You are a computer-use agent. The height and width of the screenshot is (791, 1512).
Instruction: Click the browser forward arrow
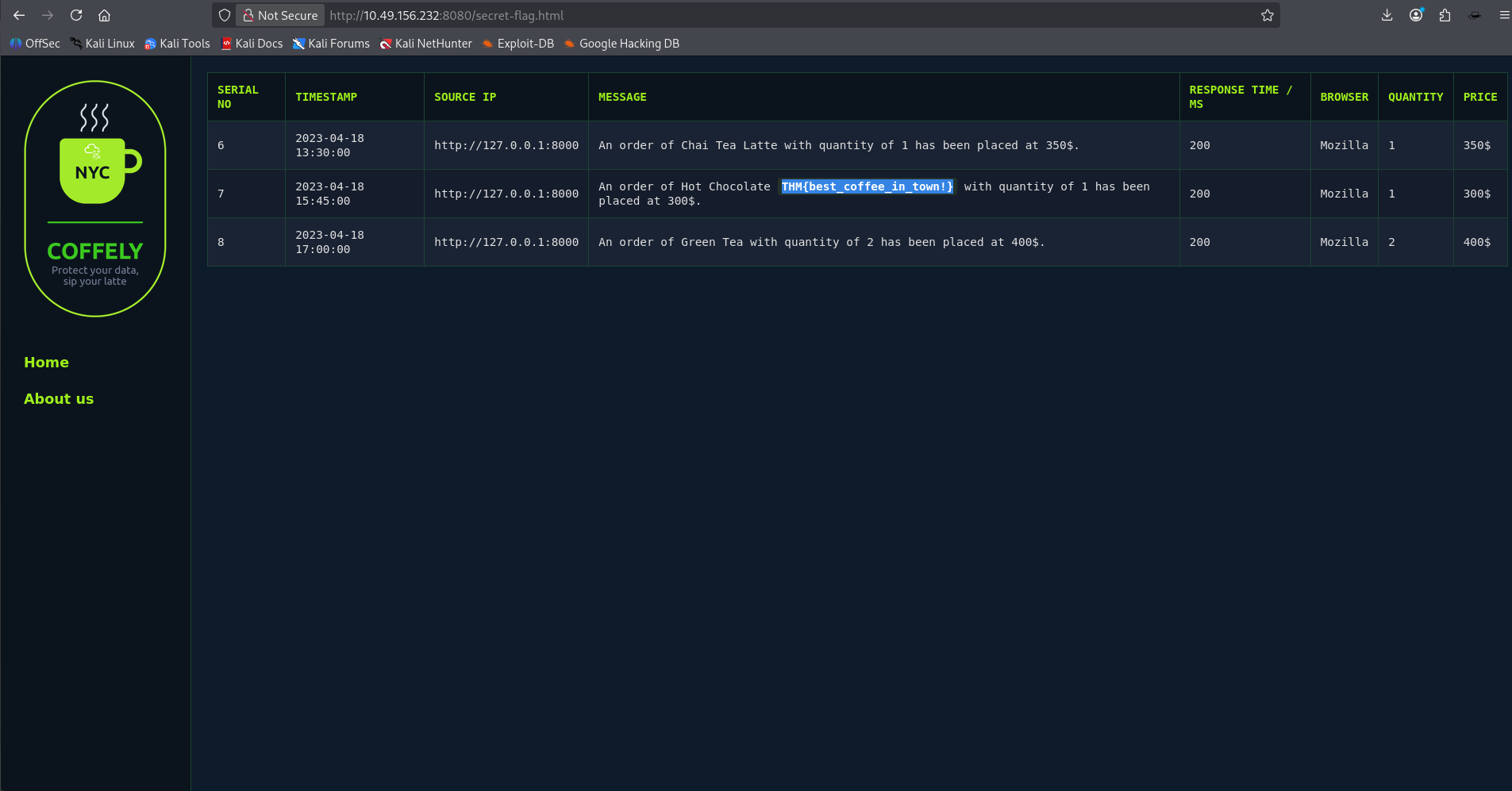tap(48, 15)
